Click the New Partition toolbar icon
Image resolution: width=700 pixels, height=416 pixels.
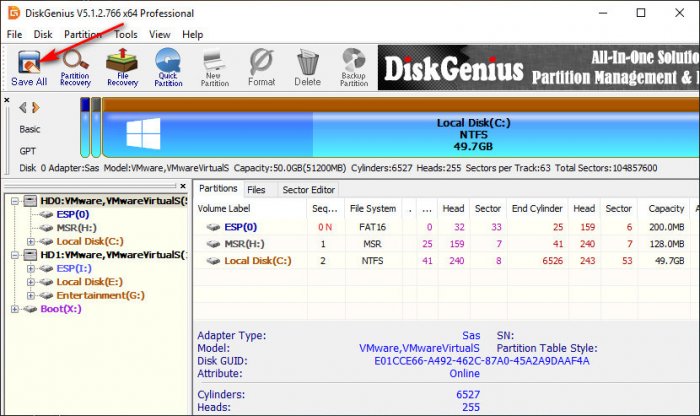tap(215, 68)
